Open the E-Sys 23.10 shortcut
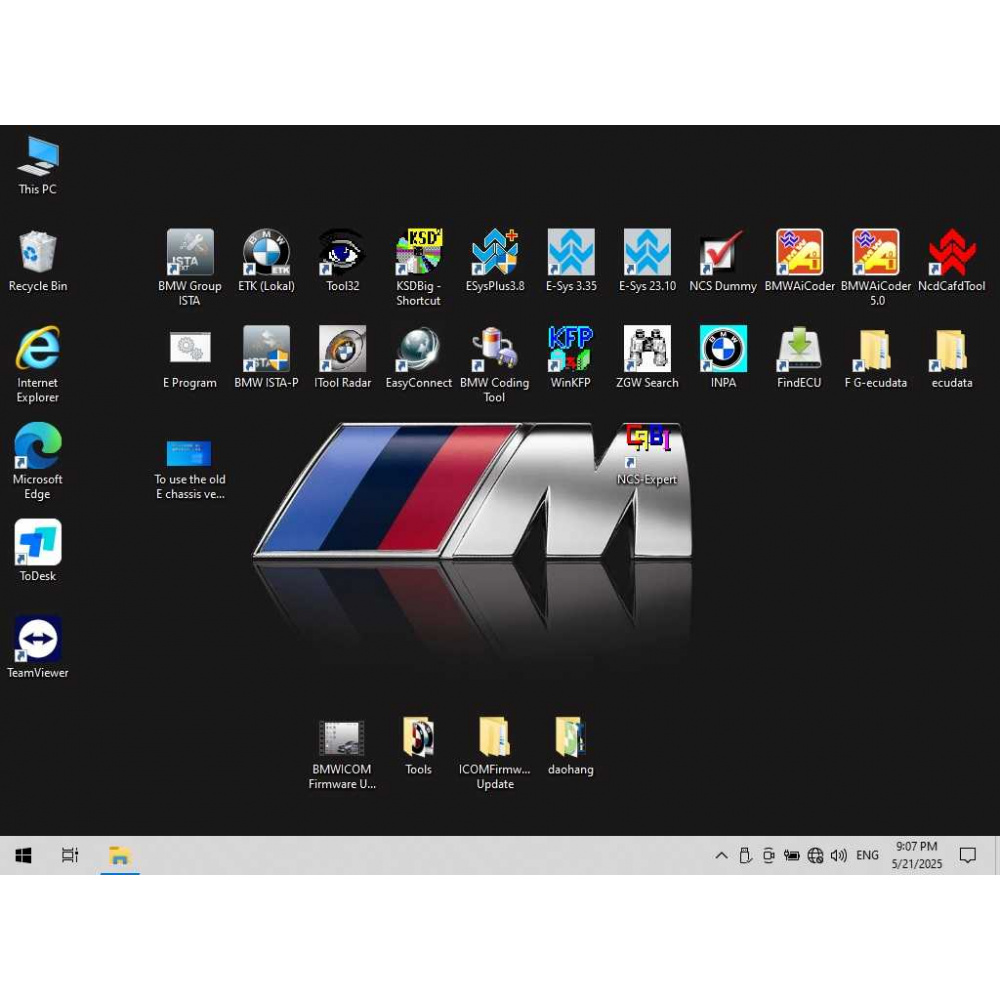 pyautogui.click(x=647, y=261)
